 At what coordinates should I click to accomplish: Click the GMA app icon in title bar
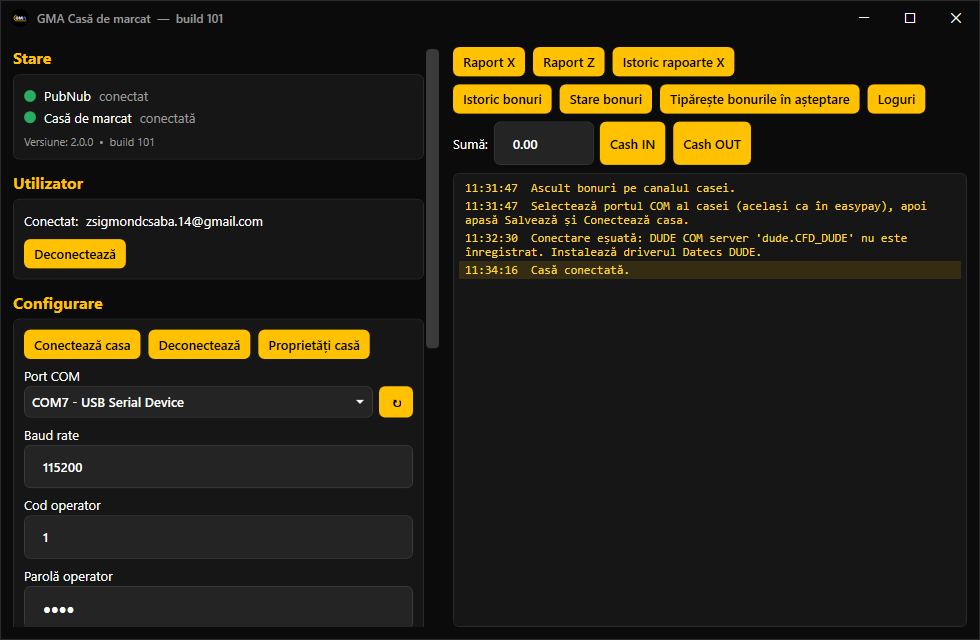point(20,19)
